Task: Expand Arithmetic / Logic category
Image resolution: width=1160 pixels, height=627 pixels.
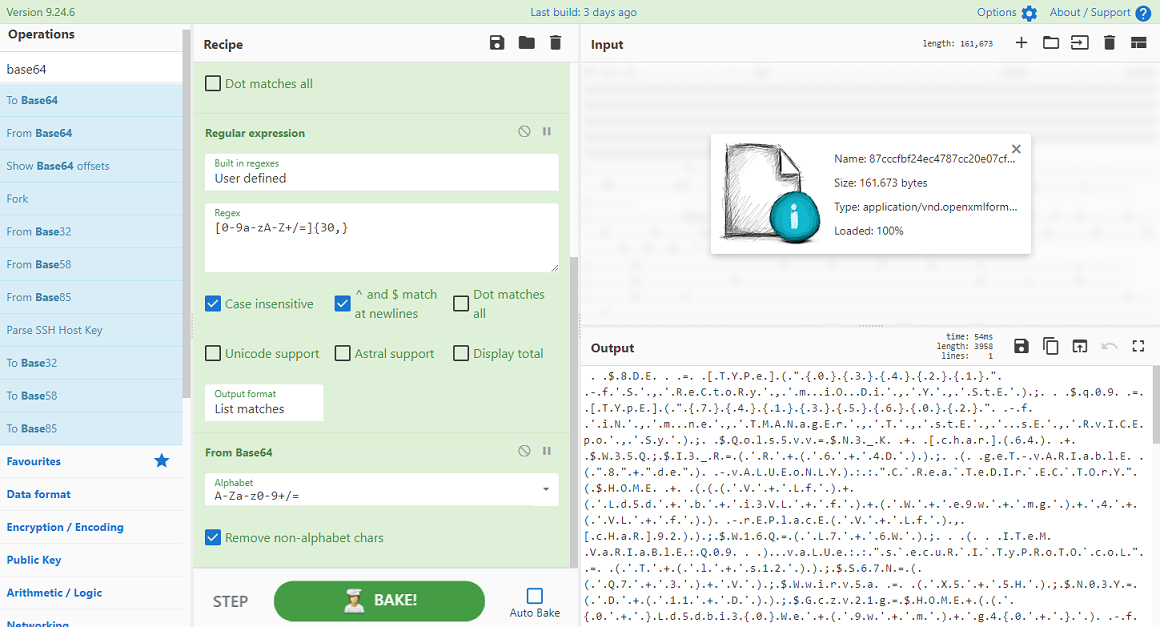Action: click(x=91, y=593)
